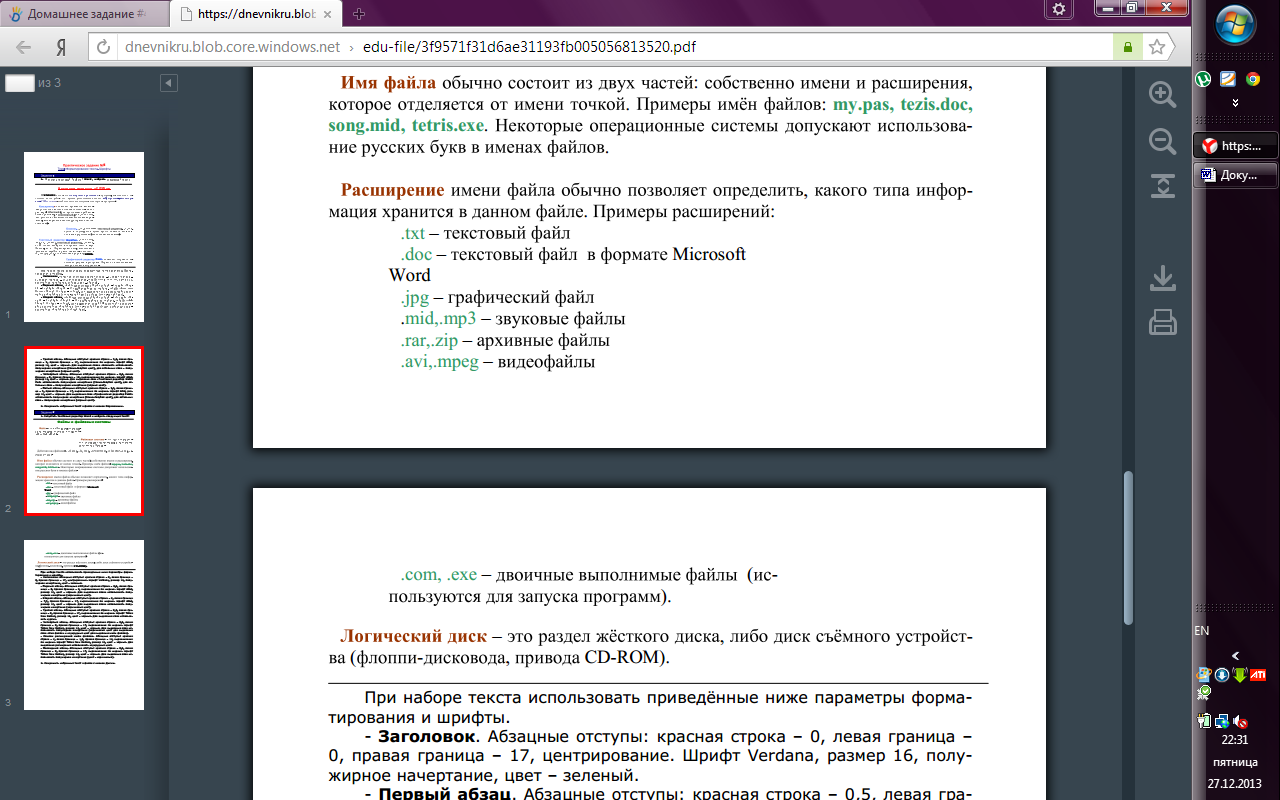Screen dimensions: 1280x800
Task: Switch to the Домашнее задание tab
Action: pos(84,14)
